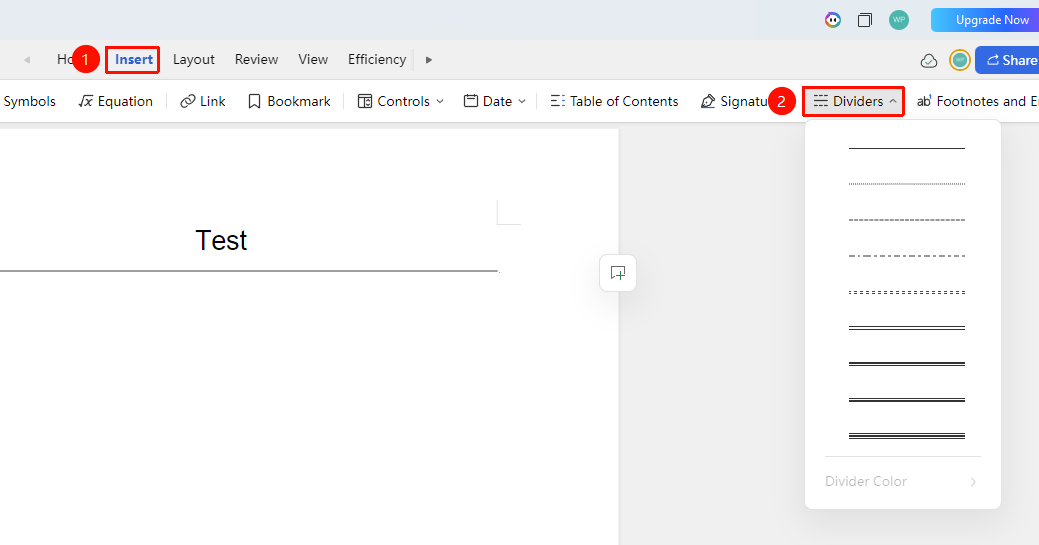This screenshot has width=1039, height=545.
Task: Open the Efficiency tab
Action: click(x=377, y=60)
